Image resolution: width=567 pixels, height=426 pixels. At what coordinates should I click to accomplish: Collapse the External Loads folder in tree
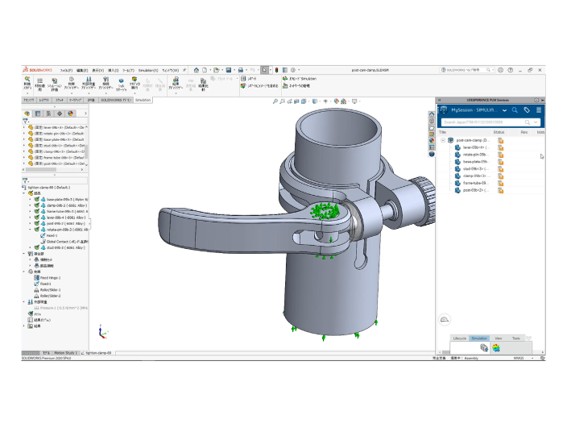click(25, 302)
